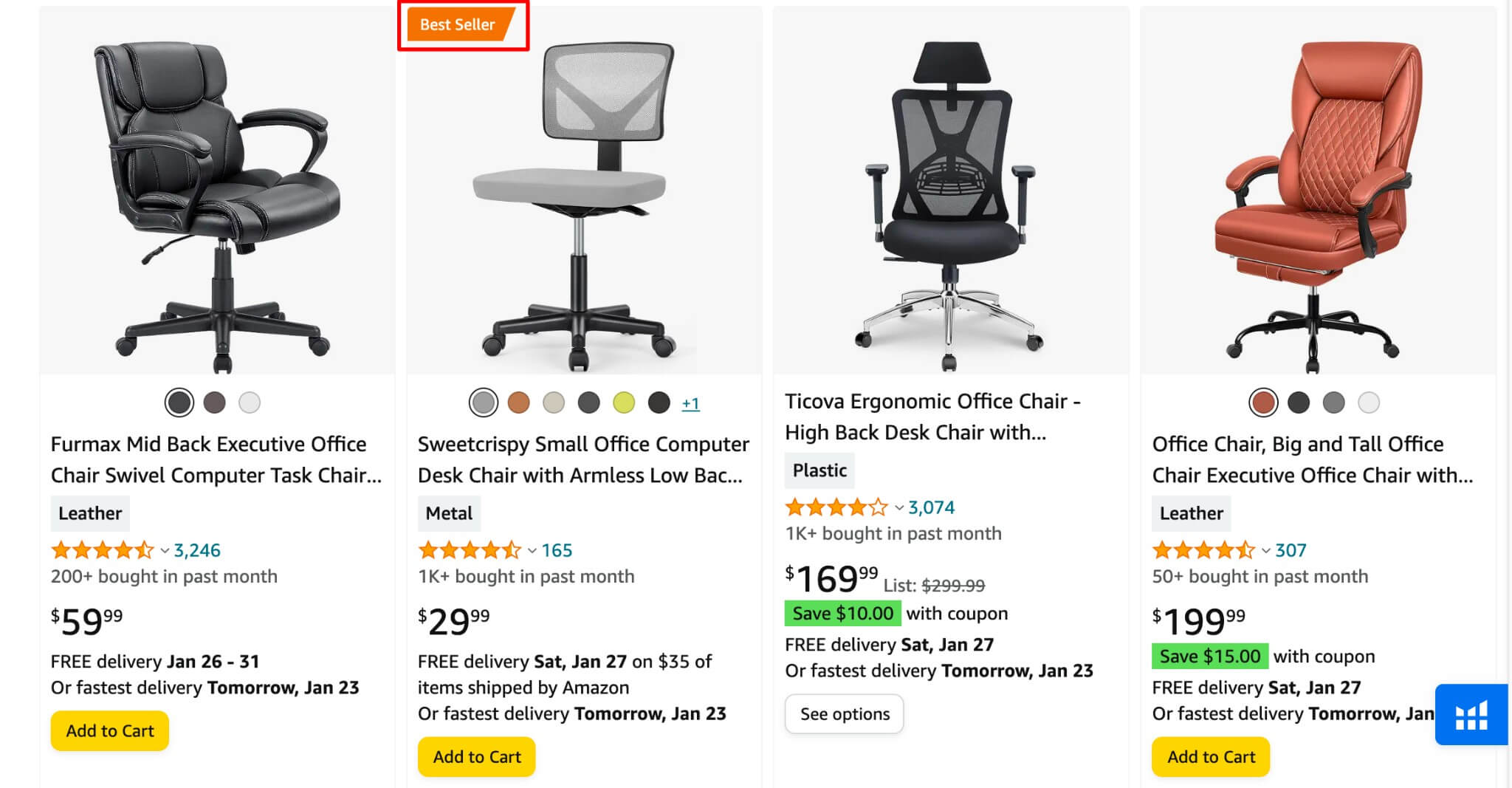Click See options on the Ticova chair
The image size is (1512, 788).
(844, 713)
